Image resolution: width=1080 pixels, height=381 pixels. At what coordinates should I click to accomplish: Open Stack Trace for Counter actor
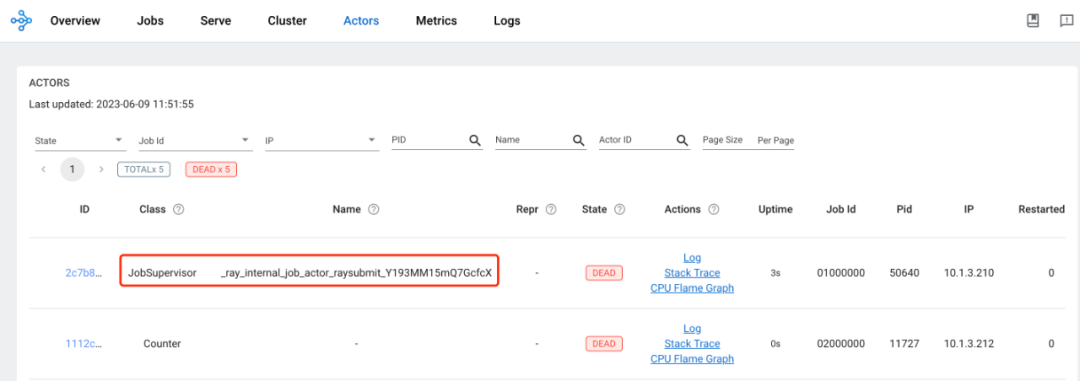click(692, 344)
